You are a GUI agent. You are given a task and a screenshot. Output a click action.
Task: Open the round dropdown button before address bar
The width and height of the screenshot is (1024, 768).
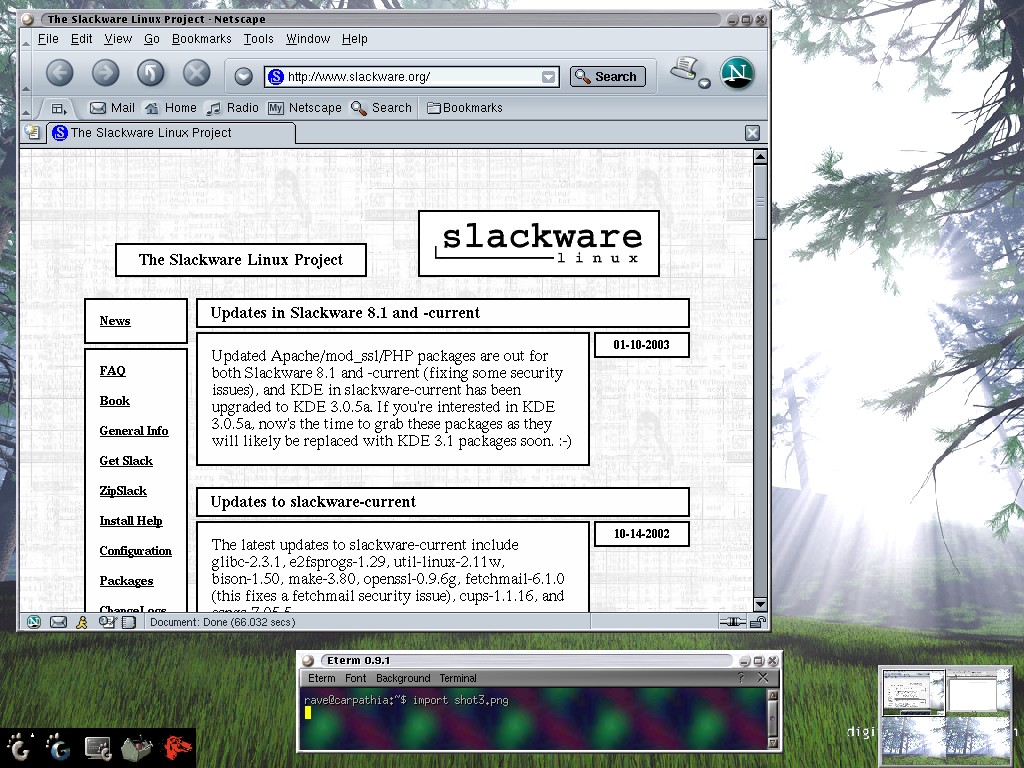coord(243,77)
